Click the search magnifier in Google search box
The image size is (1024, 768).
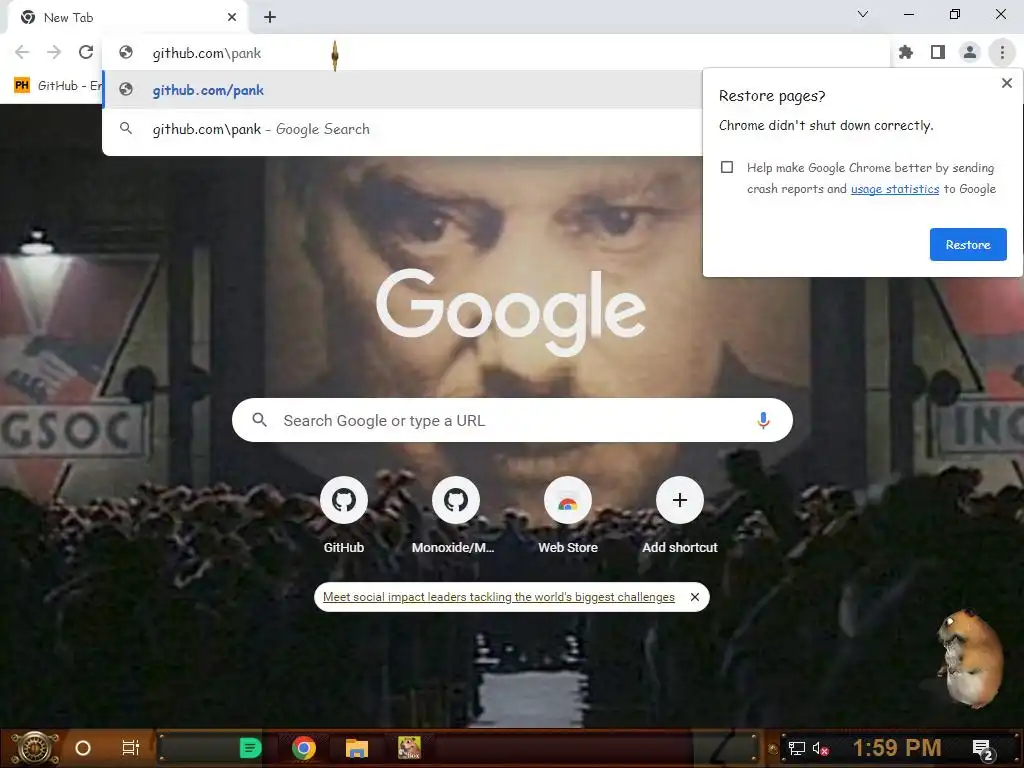tap(259, 420)
